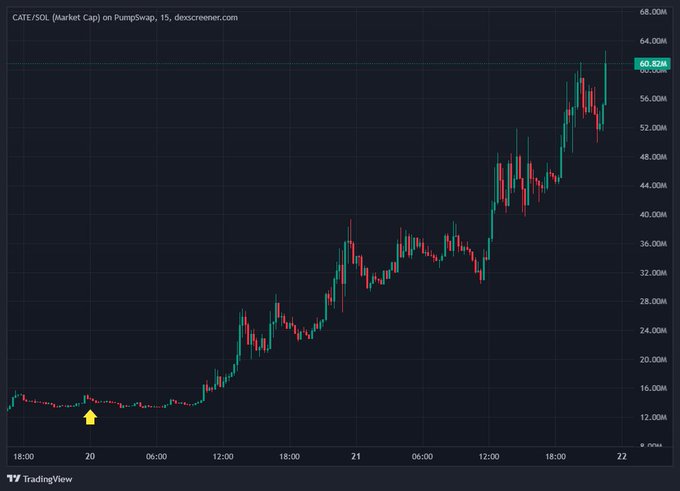
Task: Click the 32.00M price axis label
Action: coord(653,273)
